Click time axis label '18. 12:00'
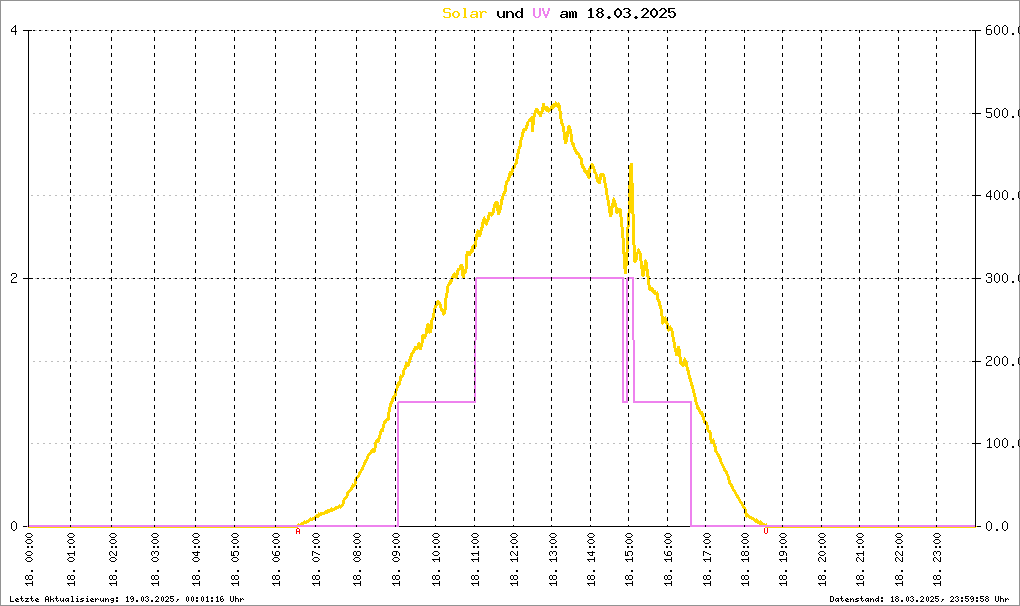The height and width of the screenshot is (606, 1020). pyautogui.click(x=515, y=559)
